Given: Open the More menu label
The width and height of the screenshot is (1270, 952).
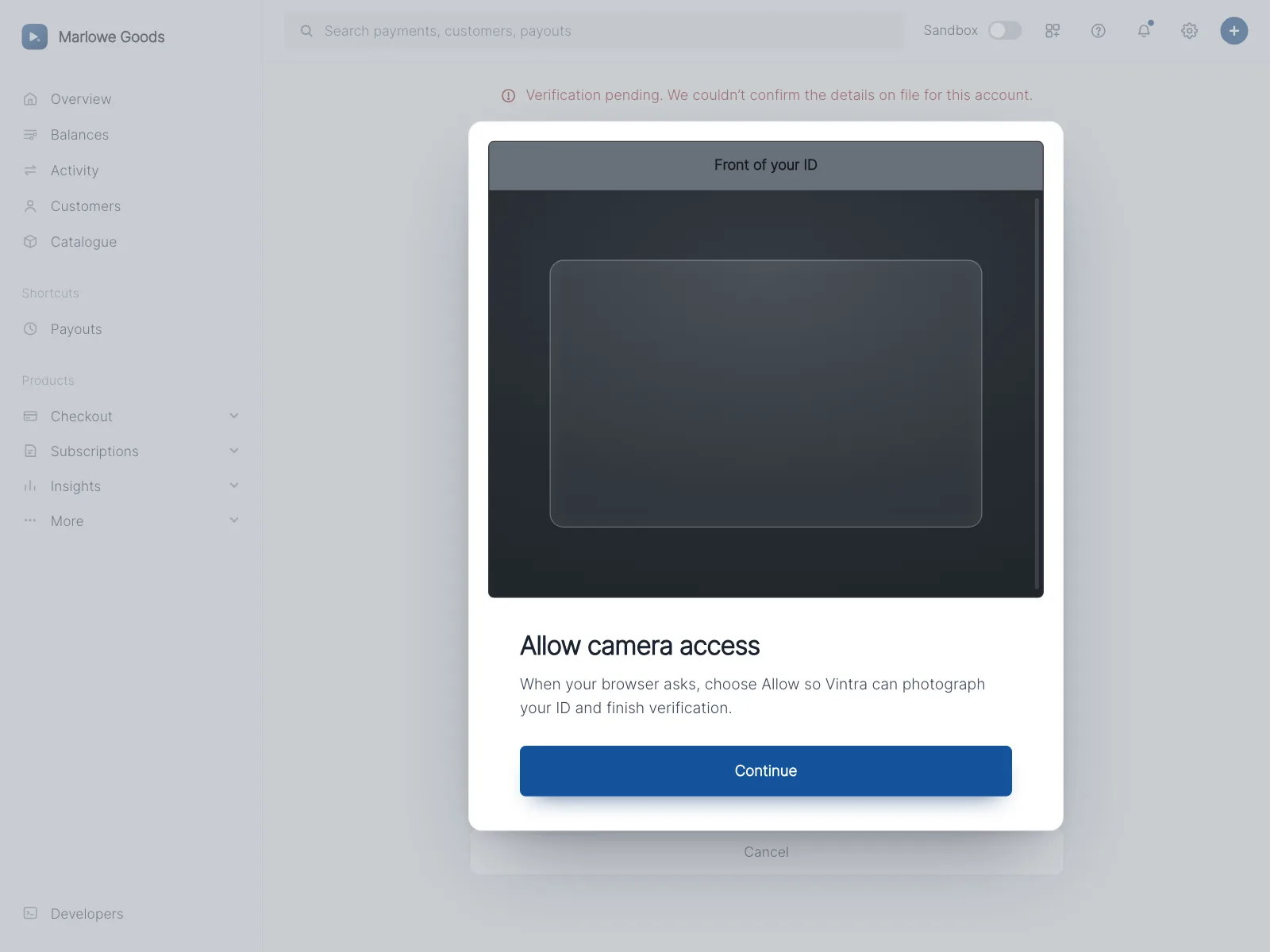Looking at the screenshot, I should coord(67,521).
